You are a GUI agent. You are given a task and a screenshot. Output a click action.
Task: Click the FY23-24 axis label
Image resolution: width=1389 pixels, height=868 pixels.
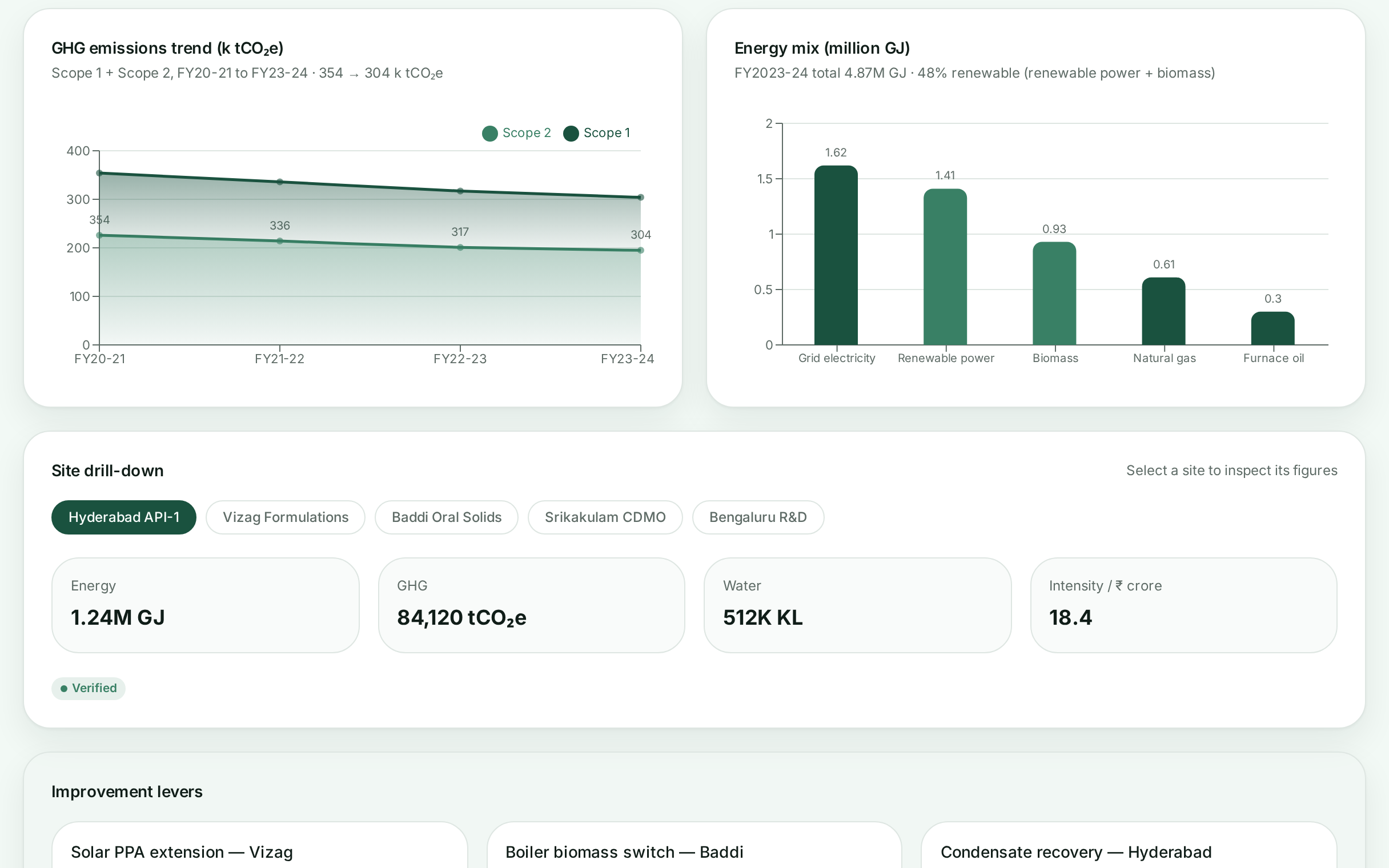(627, 359)
